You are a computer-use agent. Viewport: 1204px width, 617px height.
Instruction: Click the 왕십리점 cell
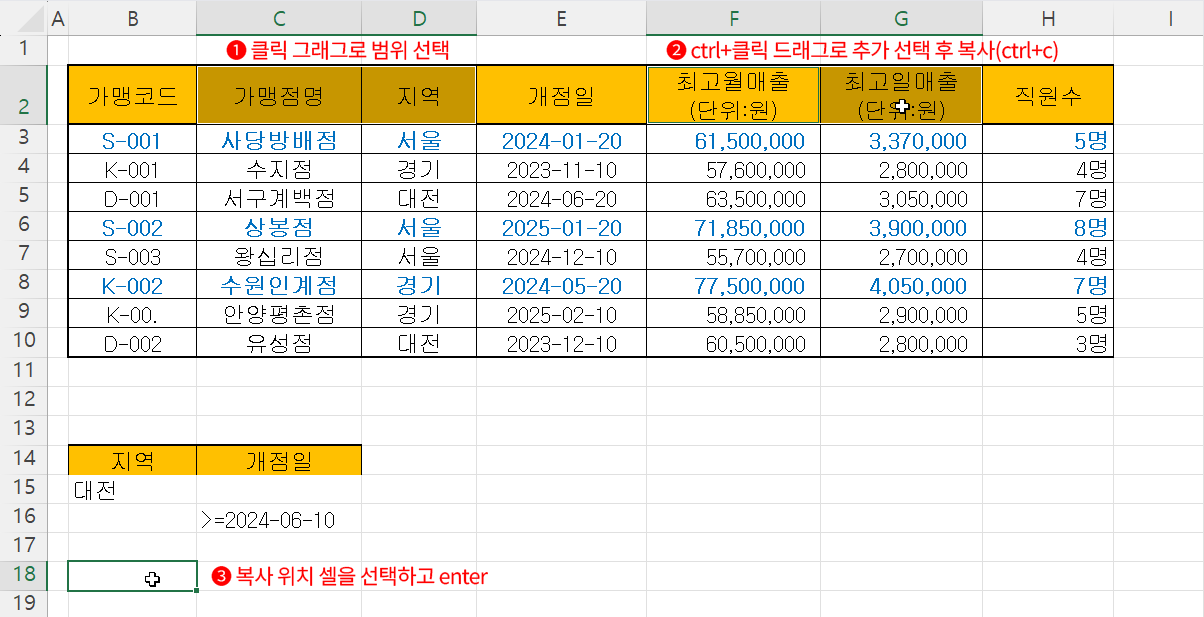click(x=279, y=256)
